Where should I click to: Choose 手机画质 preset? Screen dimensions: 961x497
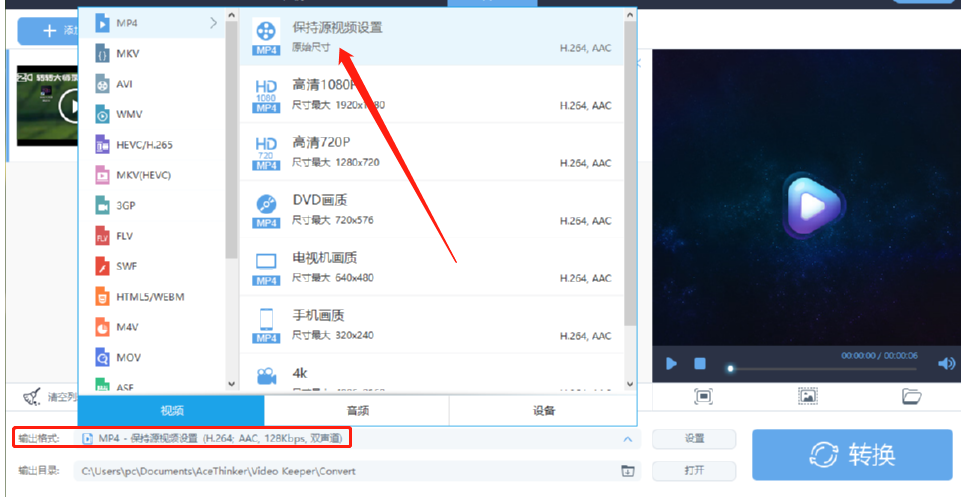click(431, 325)
